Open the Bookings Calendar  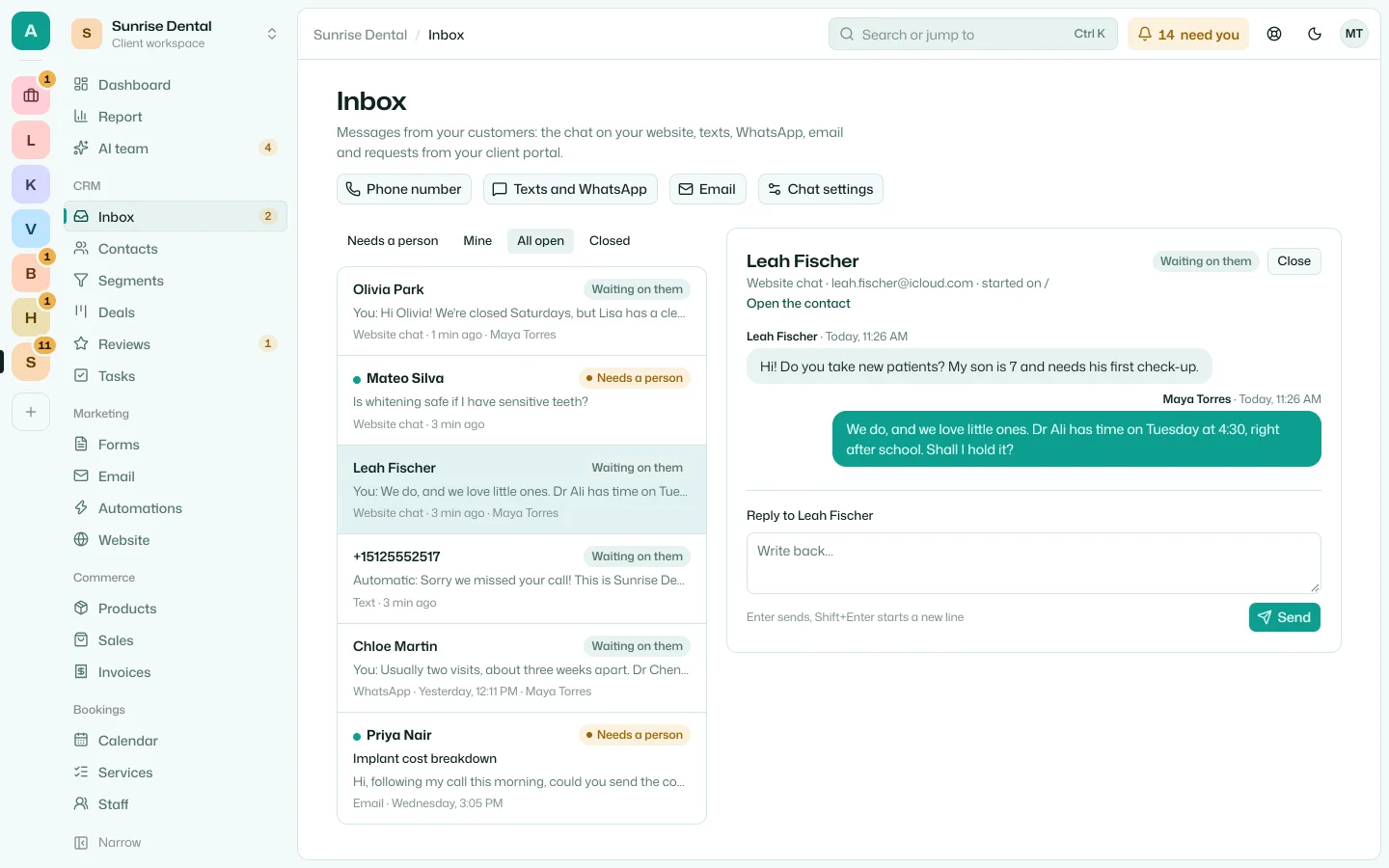tap(176, 741)
